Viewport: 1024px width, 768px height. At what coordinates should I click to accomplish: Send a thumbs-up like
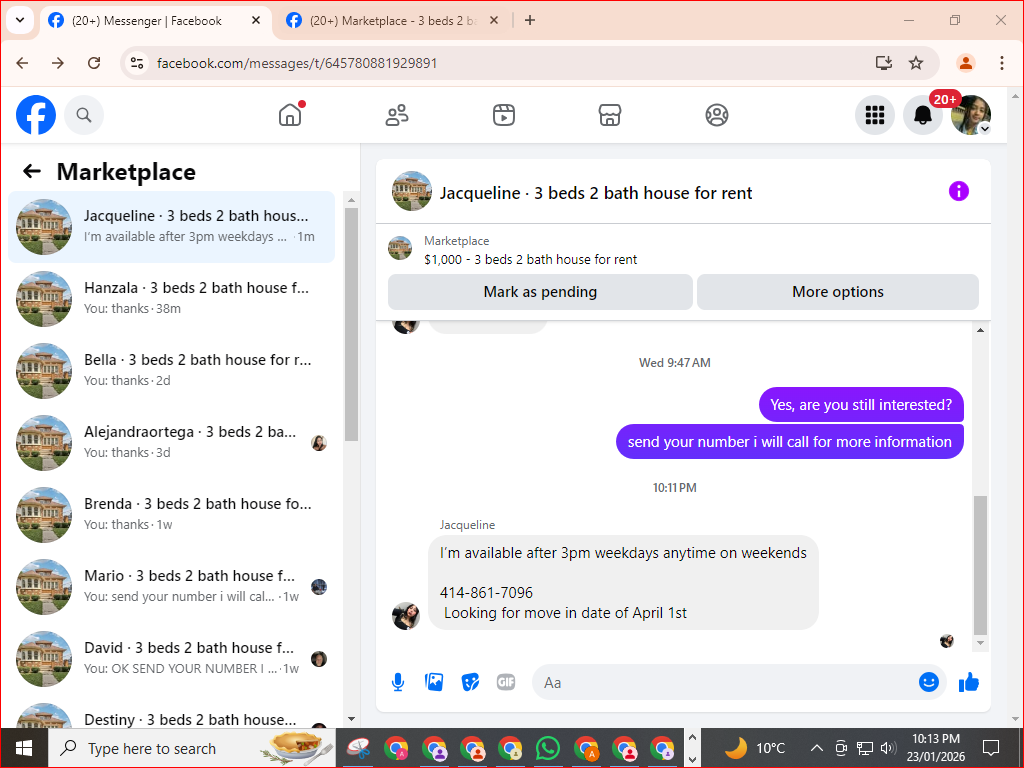[x=969, y=682]
